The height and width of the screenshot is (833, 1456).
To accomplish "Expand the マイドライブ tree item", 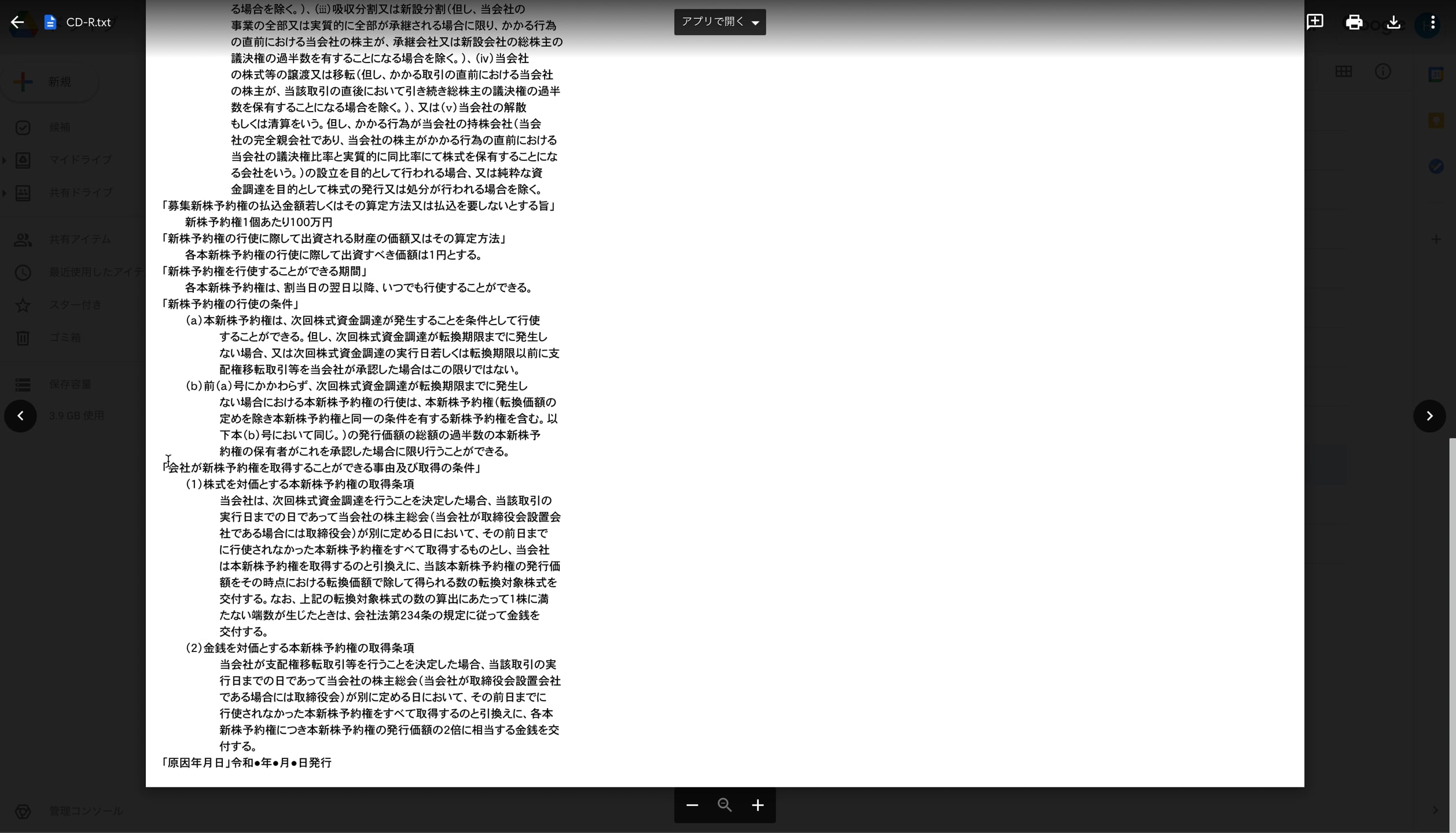I will (5, 160).
